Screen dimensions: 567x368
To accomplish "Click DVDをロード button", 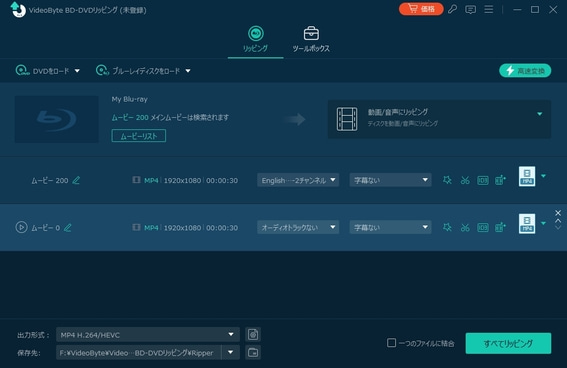I will [43, 71].
